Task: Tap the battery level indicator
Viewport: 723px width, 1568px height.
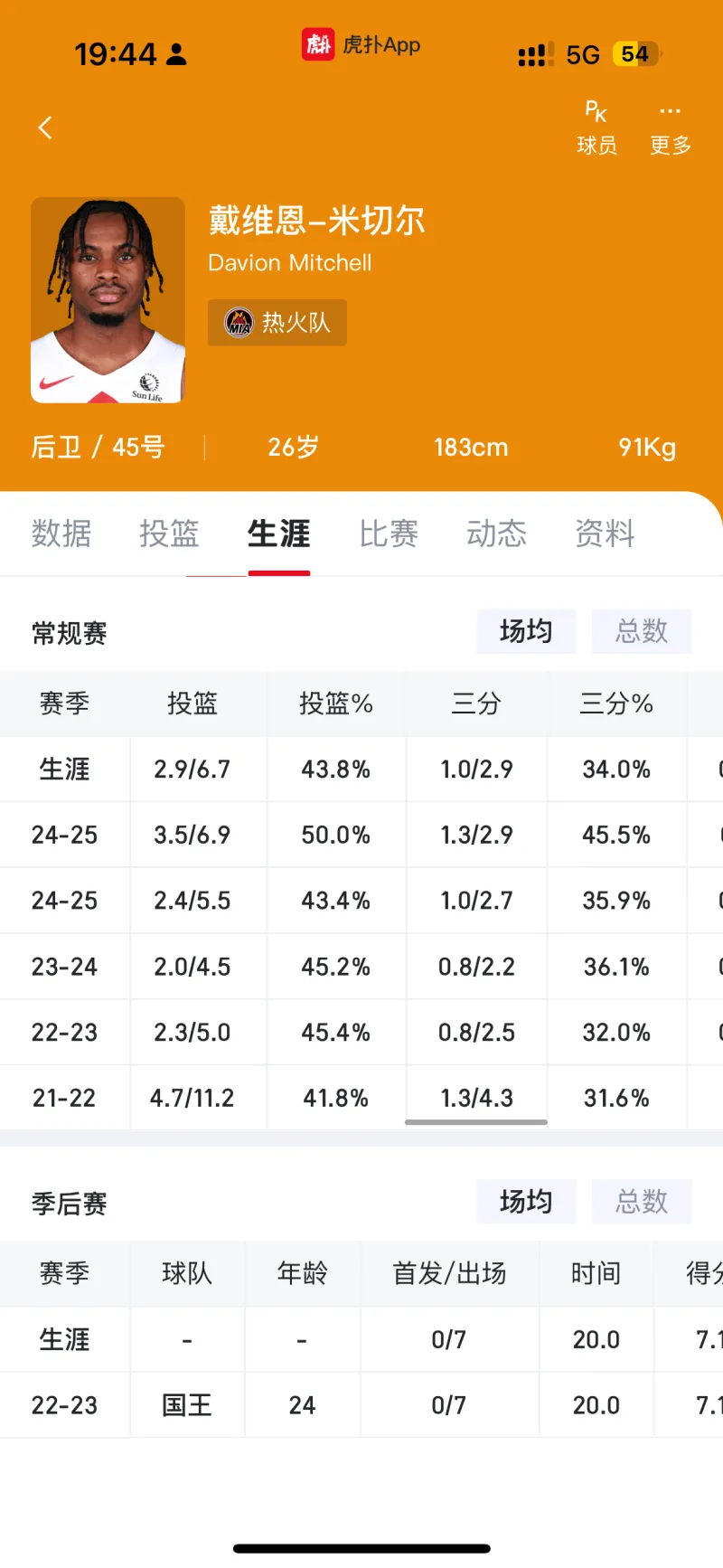Action: tap(636, 54)
